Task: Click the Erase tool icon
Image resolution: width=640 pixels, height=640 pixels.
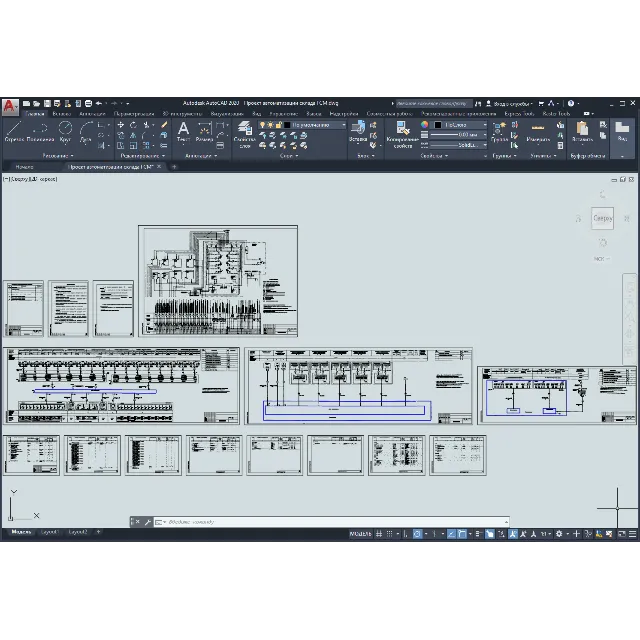Action: point(164,125)
